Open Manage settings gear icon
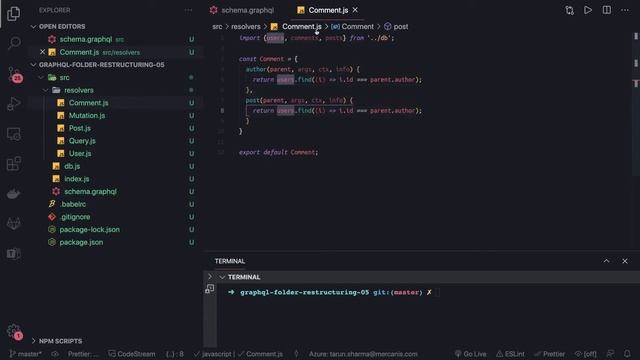640x360 pixels. 14,331
